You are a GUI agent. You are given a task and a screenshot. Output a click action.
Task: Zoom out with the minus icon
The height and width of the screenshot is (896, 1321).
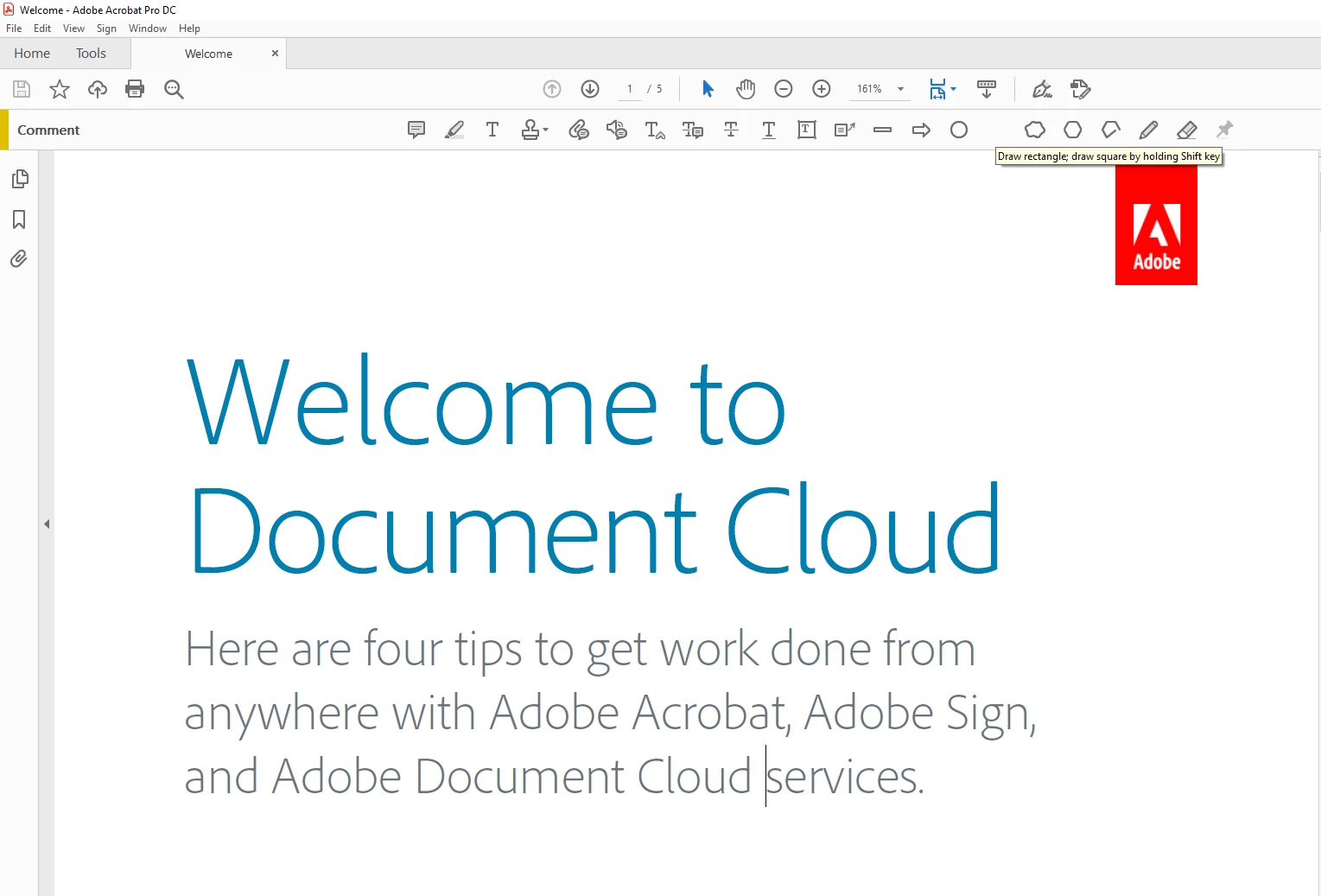click(784, 89)
